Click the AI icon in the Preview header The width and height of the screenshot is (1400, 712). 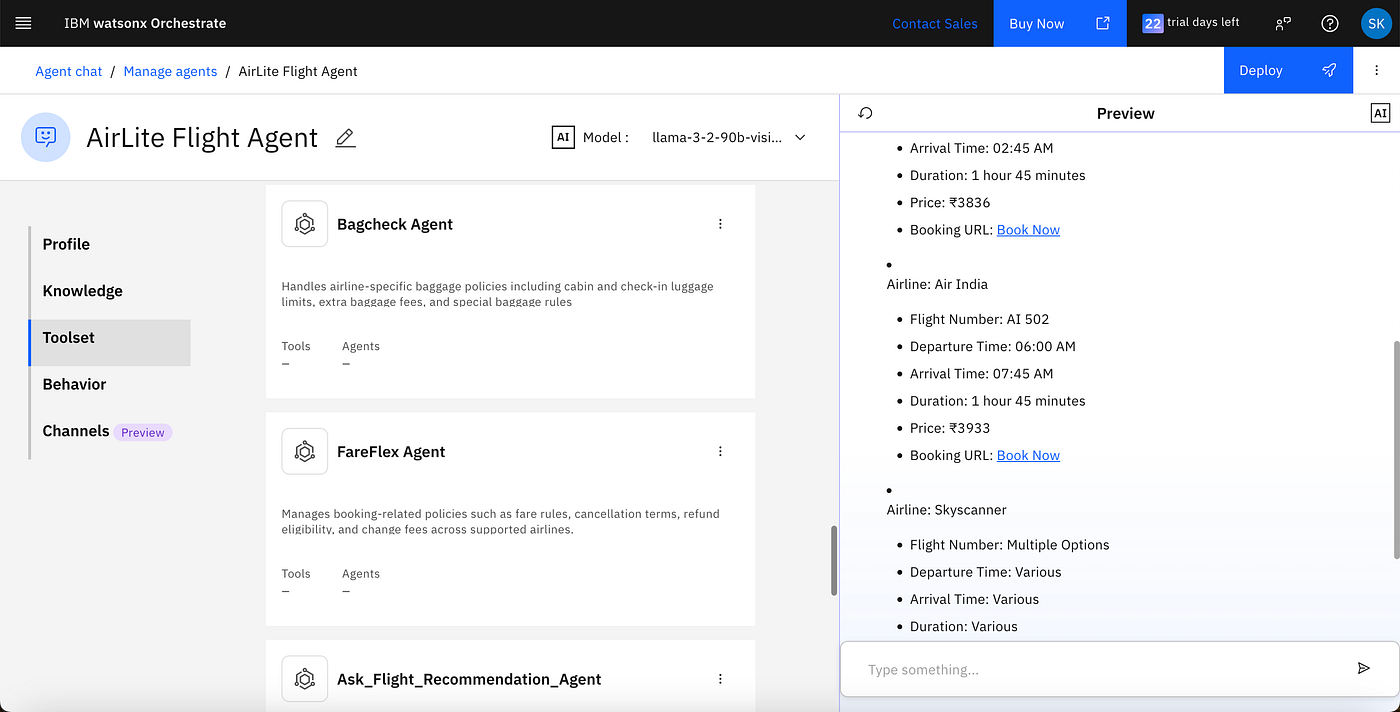pos(1380,113)
